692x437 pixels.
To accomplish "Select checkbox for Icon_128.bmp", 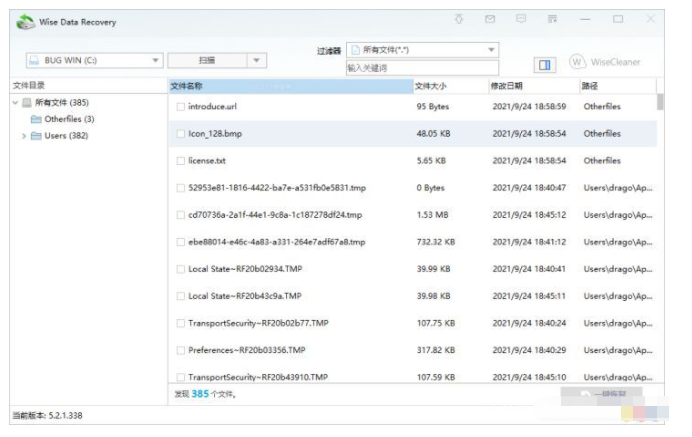I will click(x=180, y=133).
